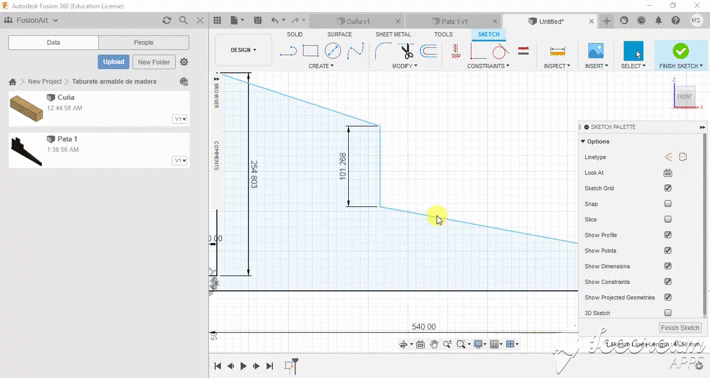
Task: Click the Select tool icon
Action: (633, 51)
